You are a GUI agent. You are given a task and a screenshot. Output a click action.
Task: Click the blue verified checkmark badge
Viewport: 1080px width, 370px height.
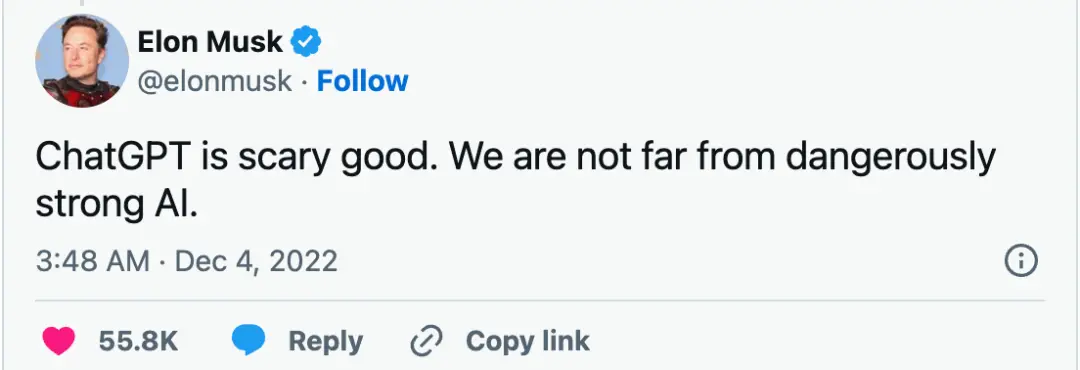306,43
